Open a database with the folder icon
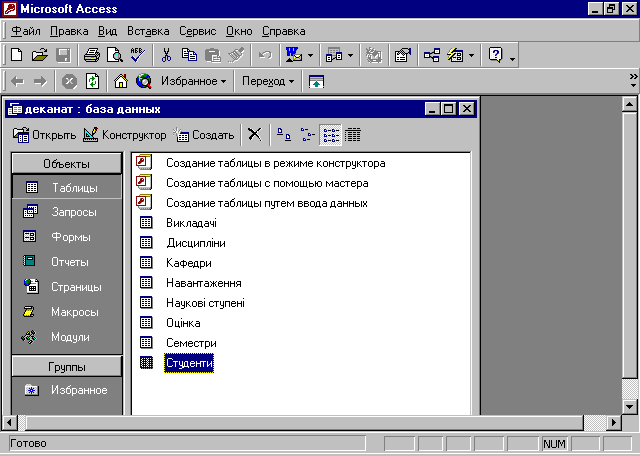Screen dimensions: 640x456 click(40, 55)
